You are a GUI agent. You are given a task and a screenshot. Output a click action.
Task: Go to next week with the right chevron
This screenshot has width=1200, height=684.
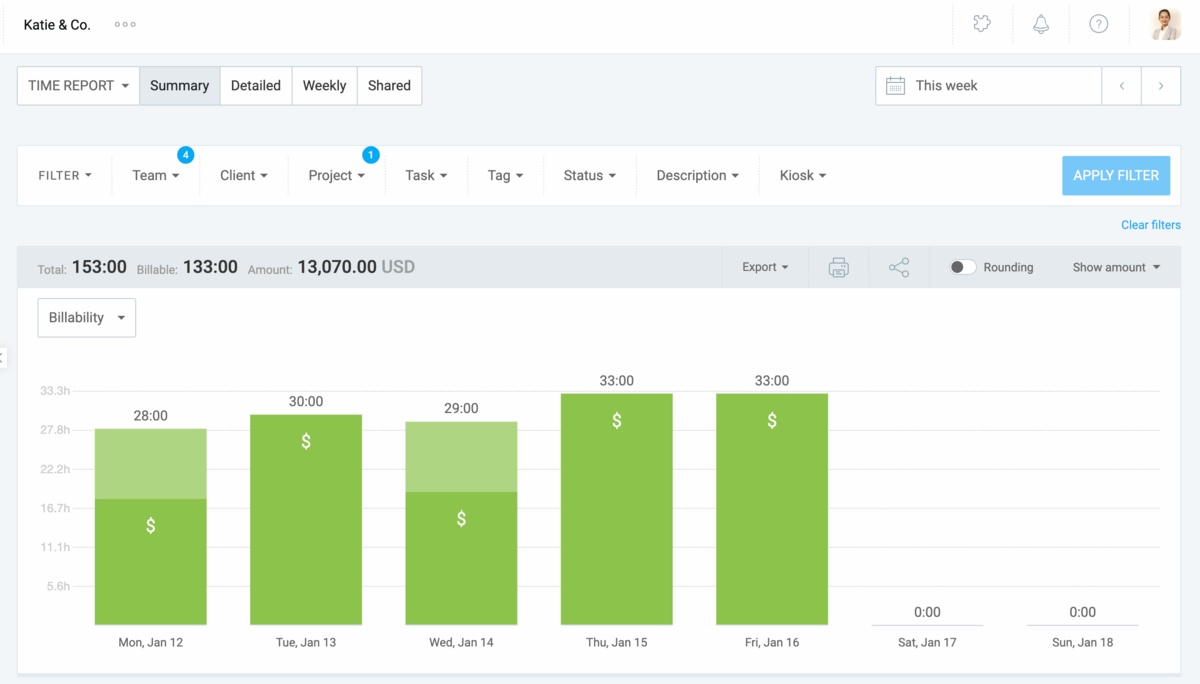tap(1160, 85)
